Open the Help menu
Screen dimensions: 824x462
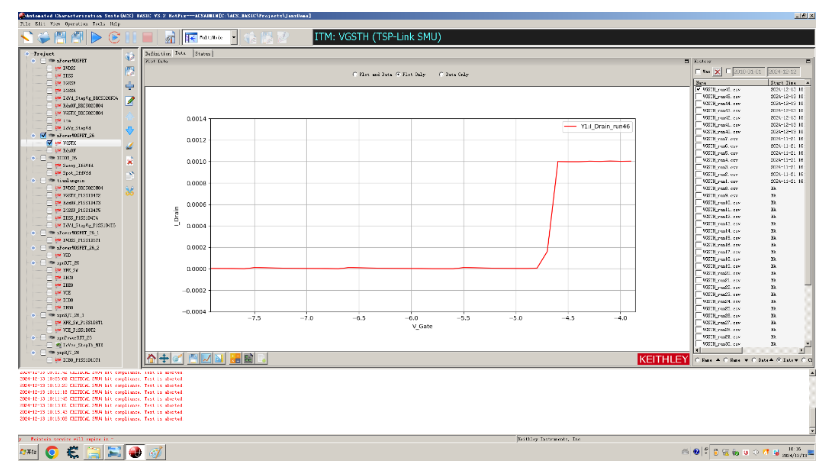(x=115, y=24)
